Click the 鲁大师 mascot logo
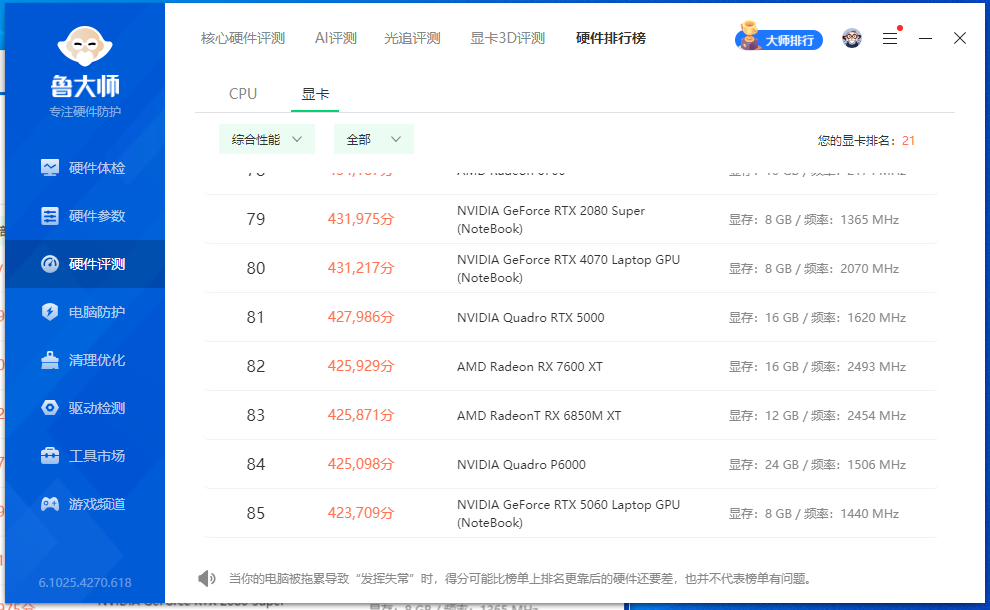This screenshot has width=990, height=610. (85, 46)
